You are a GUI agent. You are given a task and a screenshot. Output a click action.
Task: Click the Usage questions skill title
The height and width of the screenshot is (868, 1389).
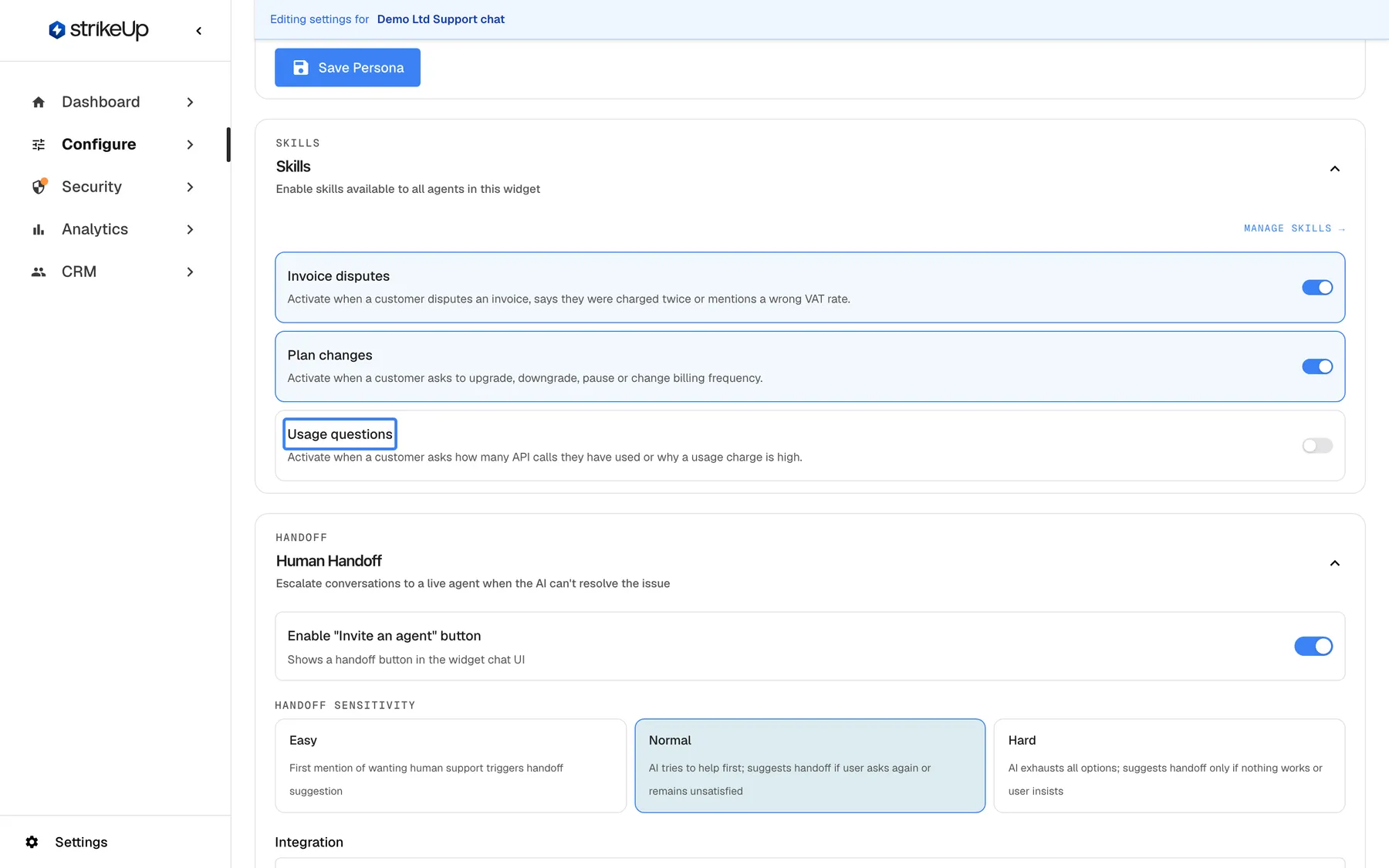pyautogui.click(x=340, y=434)
